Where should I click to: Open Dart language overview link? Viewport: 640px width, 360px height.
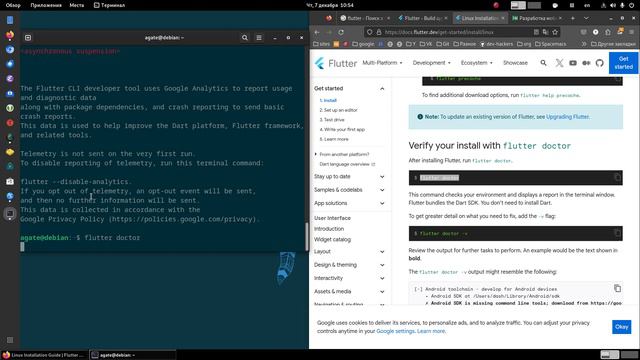coord(347,164)
